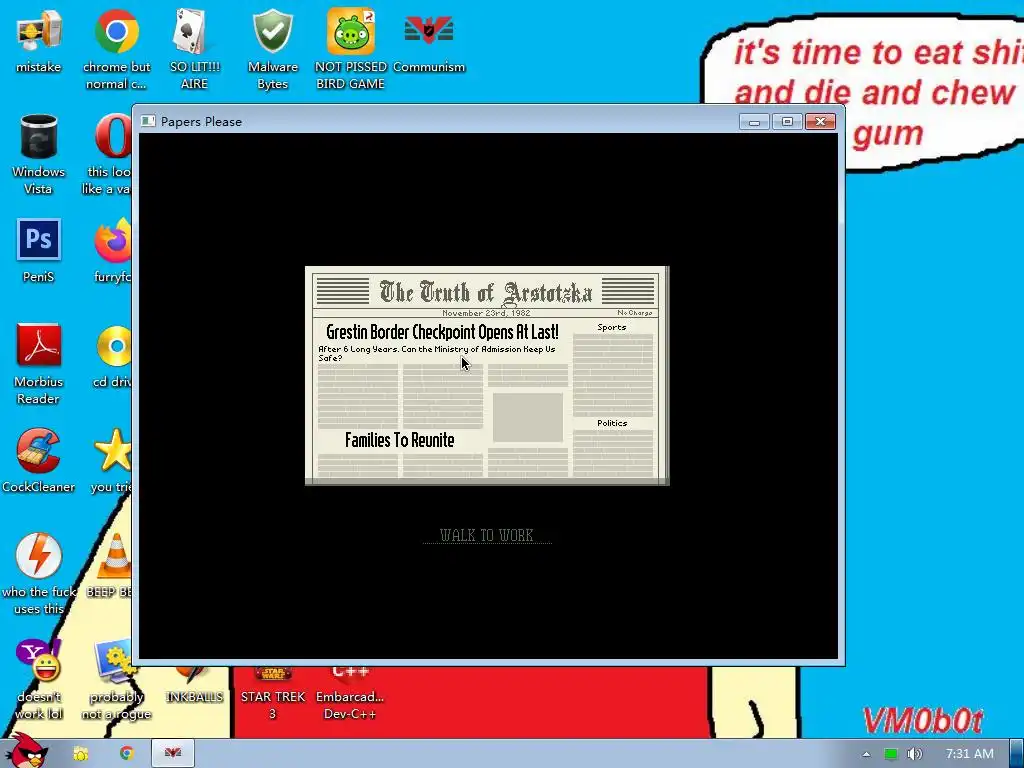The image size is (1024, 768).
Task: Click the green network tray icon
Action: tap(890, 754)
